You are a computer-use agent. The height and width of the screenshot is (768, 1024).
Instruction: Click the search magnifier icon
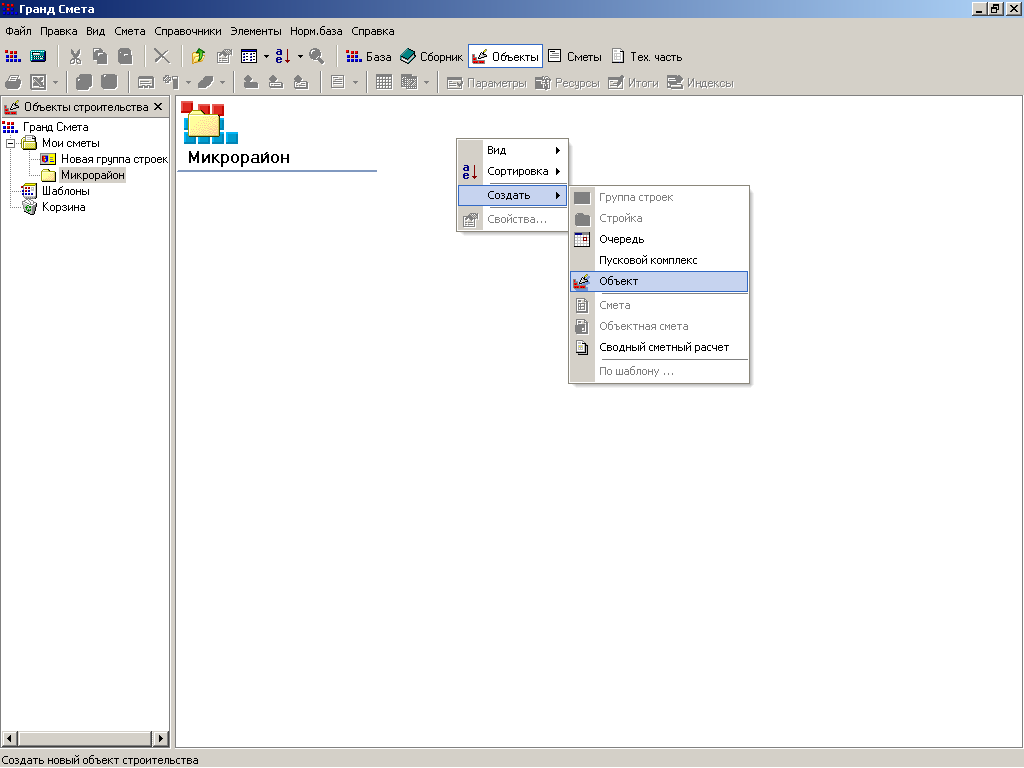click(x=317, y=57)
